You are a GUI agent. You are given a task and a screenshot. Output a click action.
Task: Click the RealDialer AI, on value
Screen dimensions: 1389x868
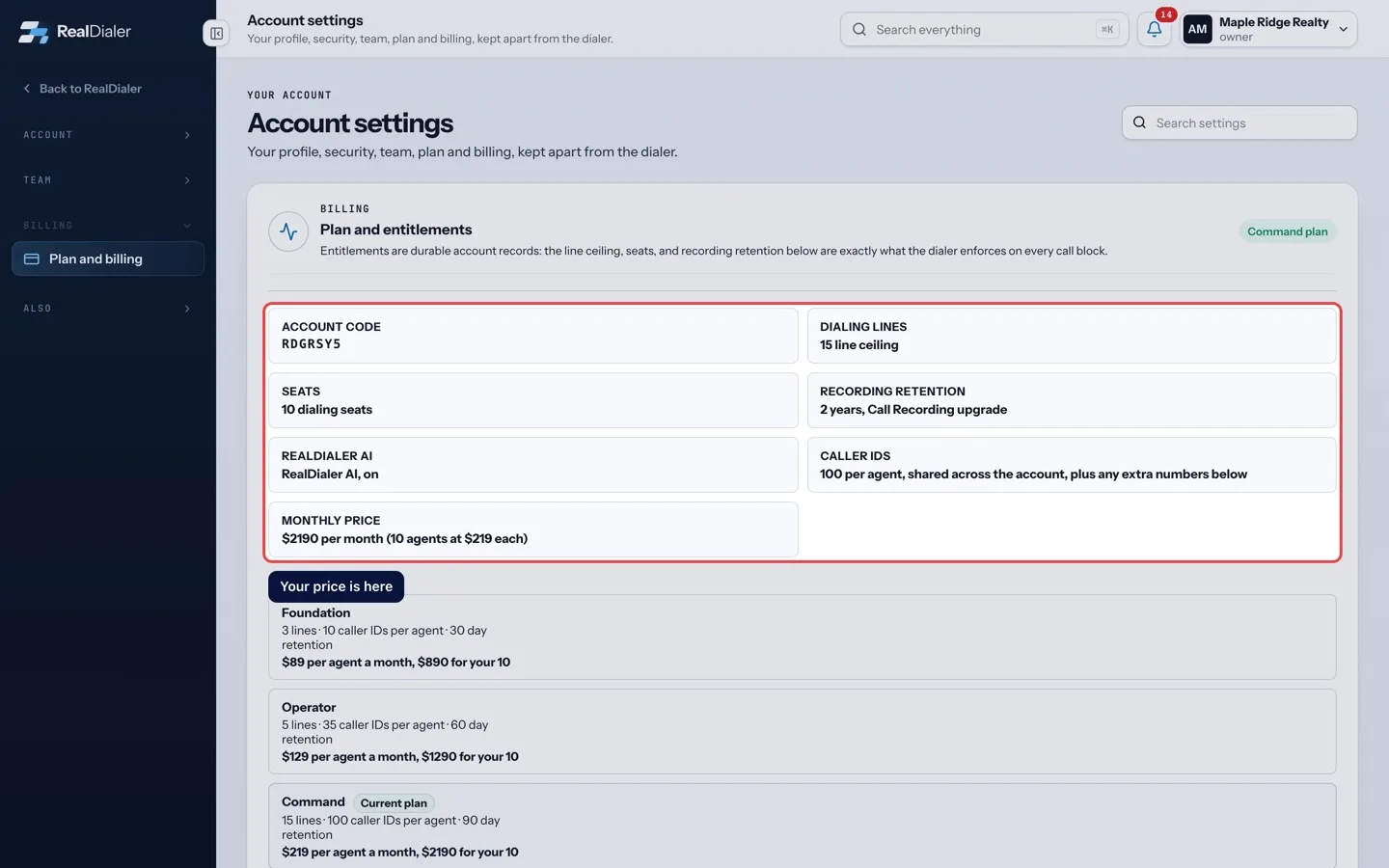pos(330,475)
